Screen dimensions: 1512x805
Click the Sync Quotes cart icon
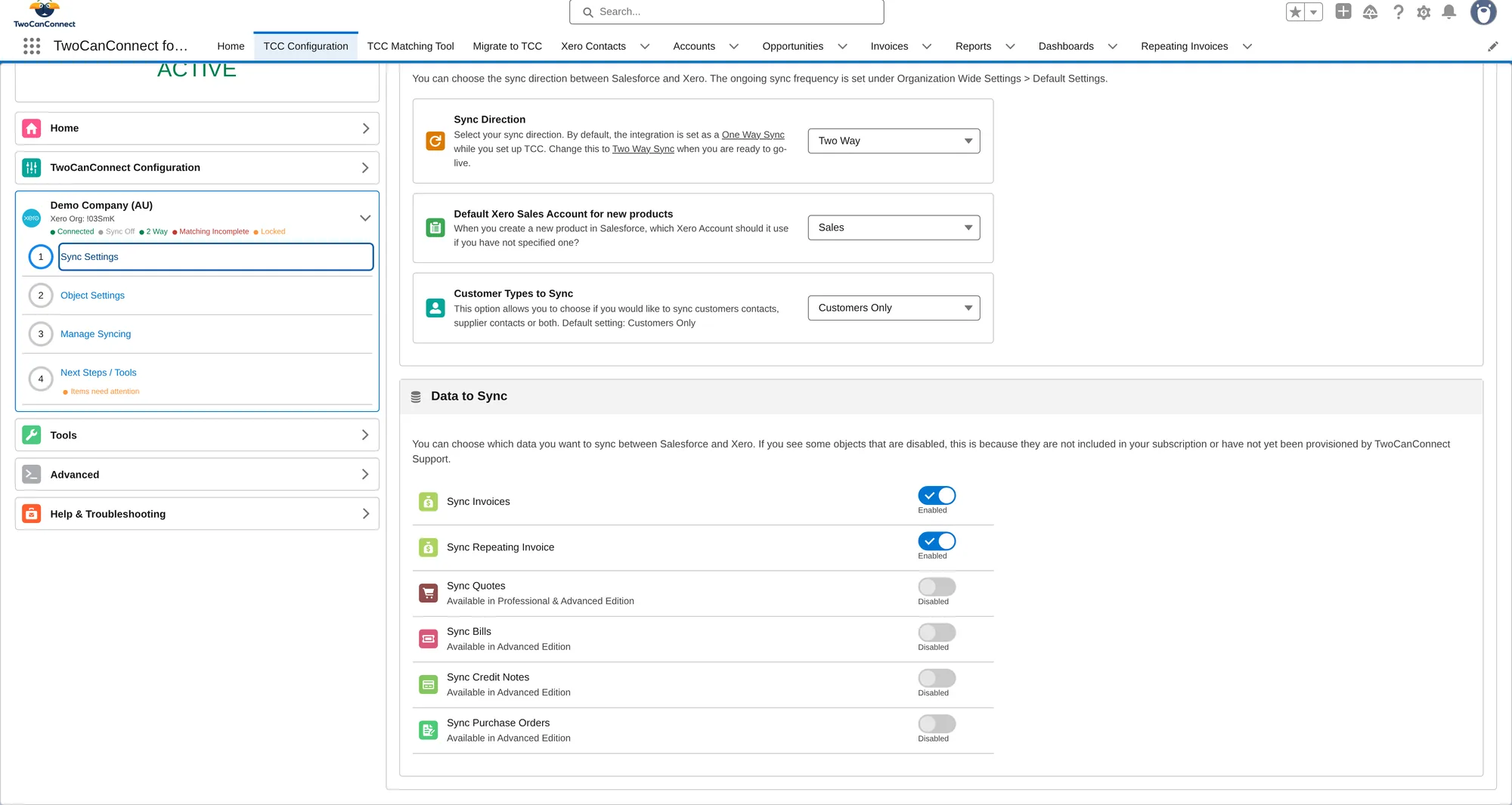pyautogui.click(x=429, y=593)
